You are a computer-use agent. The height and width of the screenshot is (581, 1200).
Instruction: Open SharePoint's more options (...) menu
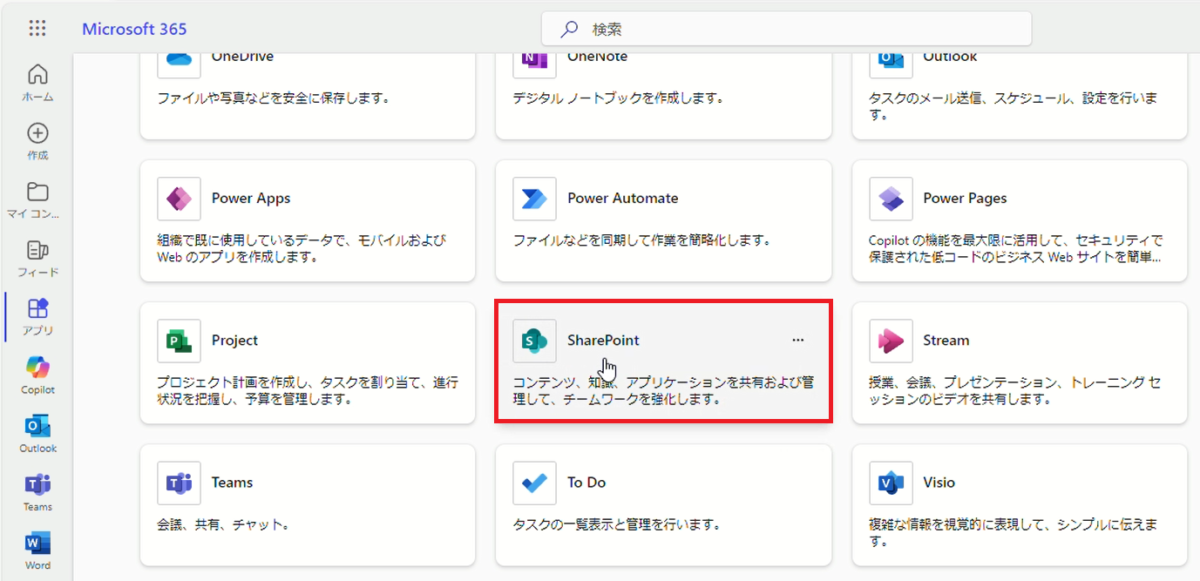[x=797, y=339]
